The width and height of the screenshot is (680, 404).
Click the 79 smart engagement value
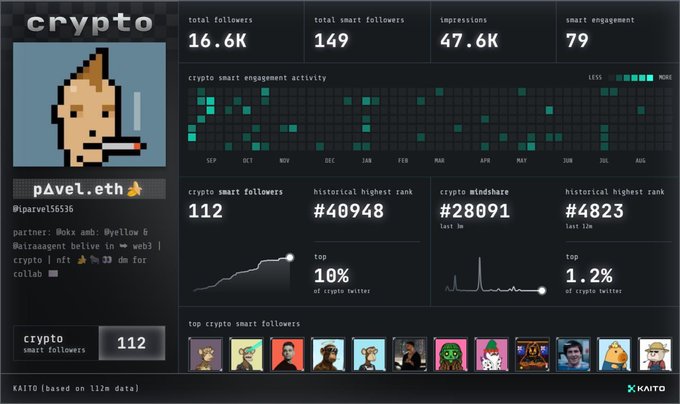coord(577,41)
